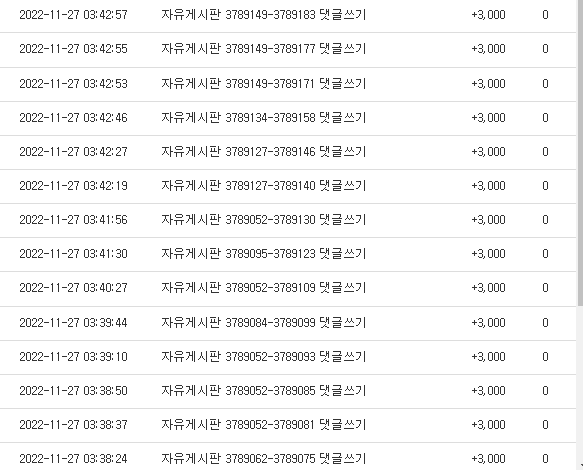Open the 3789149-3789177 댓글쓰기 entry
The height and width of the screenshot is (470, 583).
click(x=264, y=49)
